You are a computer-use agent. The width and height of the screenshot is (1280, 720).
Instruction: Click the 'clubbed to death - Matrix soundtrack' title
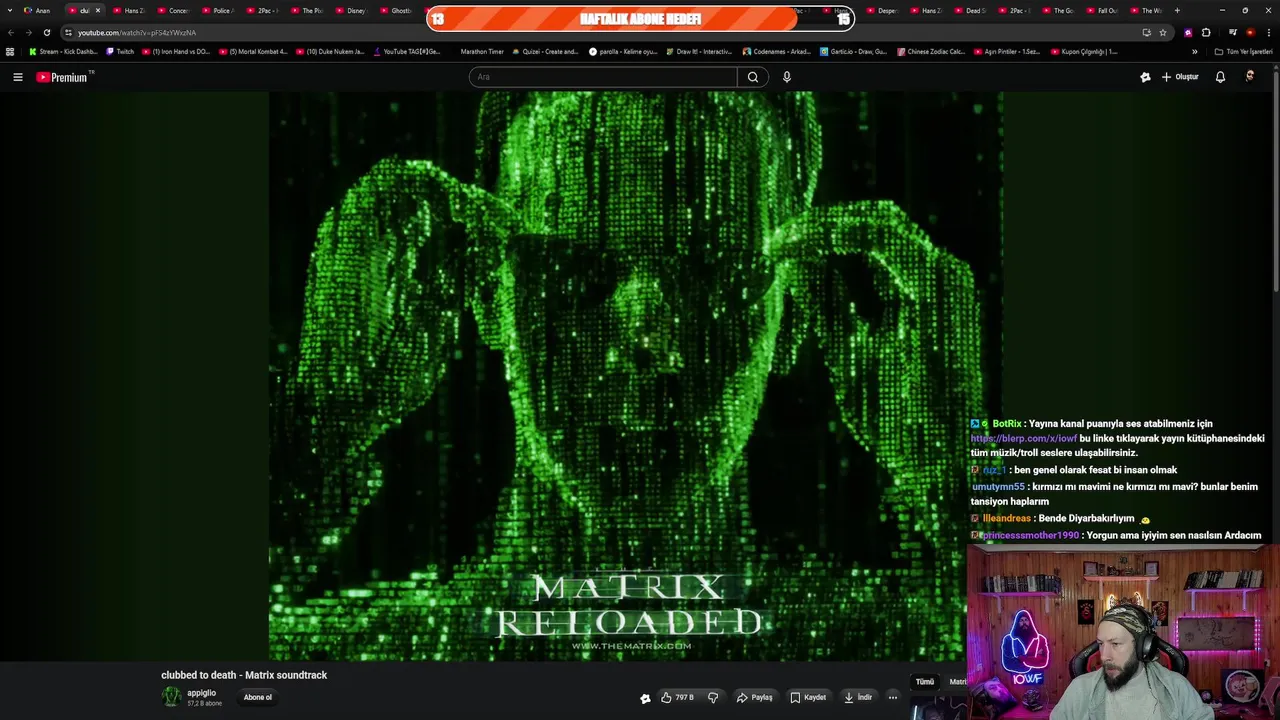tap(244, 675)
